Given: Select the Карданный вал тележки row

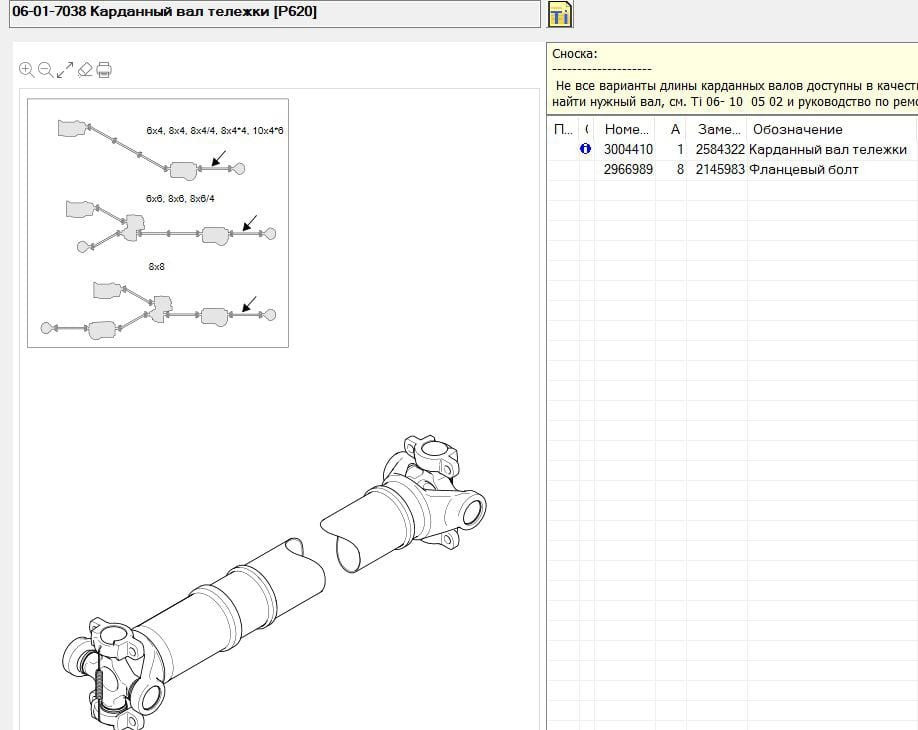Looking at the screenshot, I should pyautogui.click(x=827, y=149).
